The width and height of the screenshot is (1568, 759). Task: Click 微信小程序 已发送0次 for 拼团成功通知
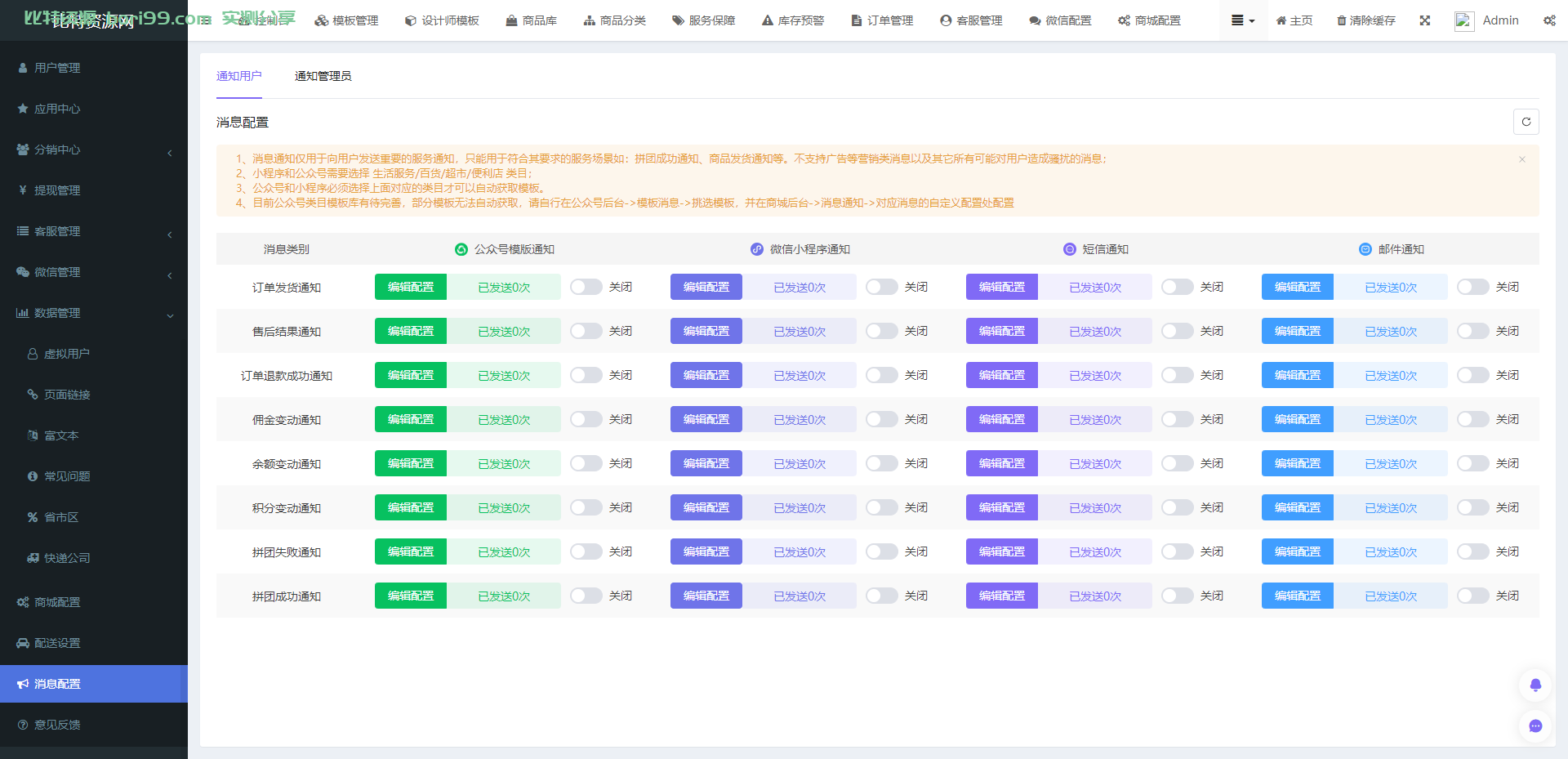pyautogui.click(x=800, y=596)
